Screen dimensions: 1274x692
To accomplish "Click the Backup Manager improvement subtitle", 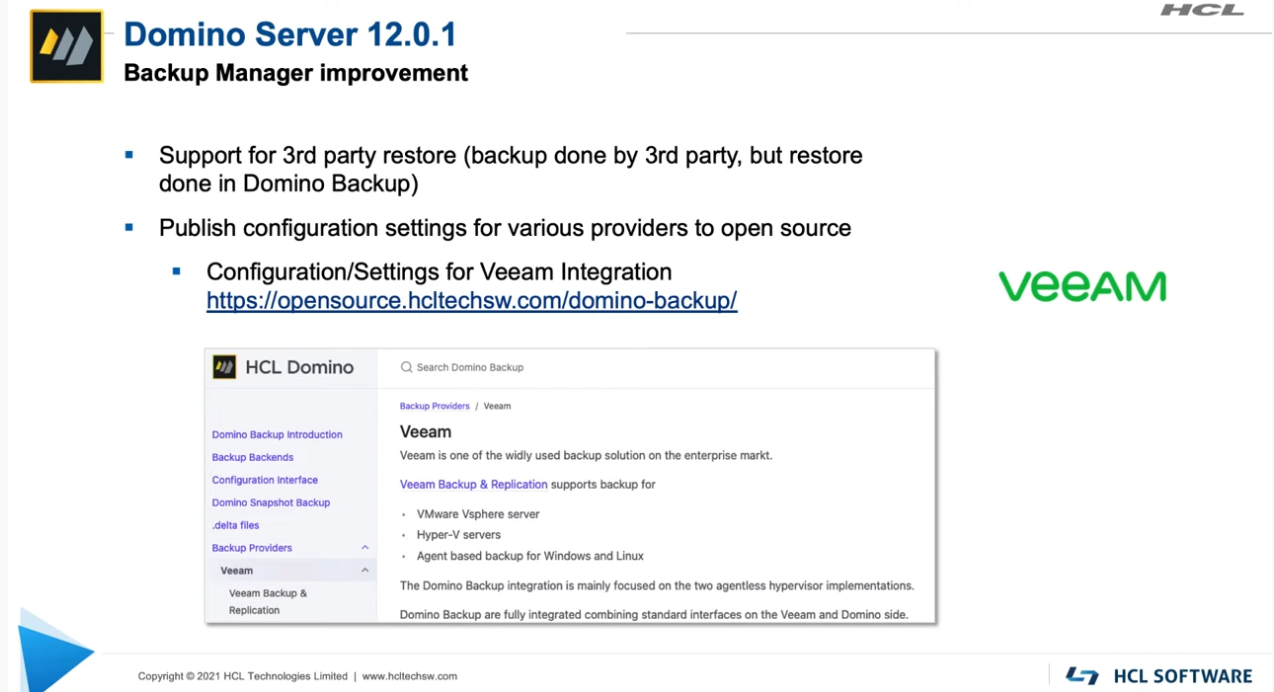I will pos(296,73).
